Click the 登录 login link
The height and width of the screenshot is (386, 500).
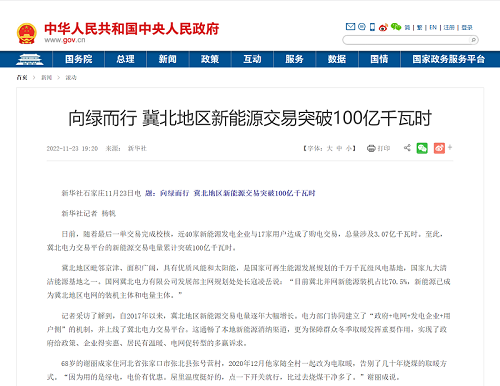pos(467,28)
